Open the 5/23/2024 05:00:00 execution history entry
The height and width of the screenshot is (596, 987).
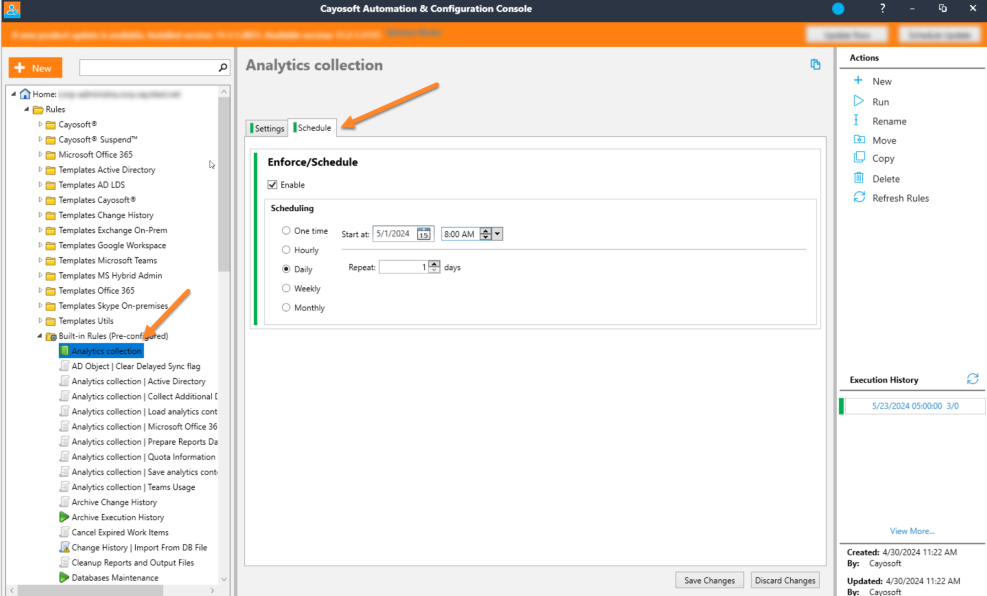tap(915, 406)
